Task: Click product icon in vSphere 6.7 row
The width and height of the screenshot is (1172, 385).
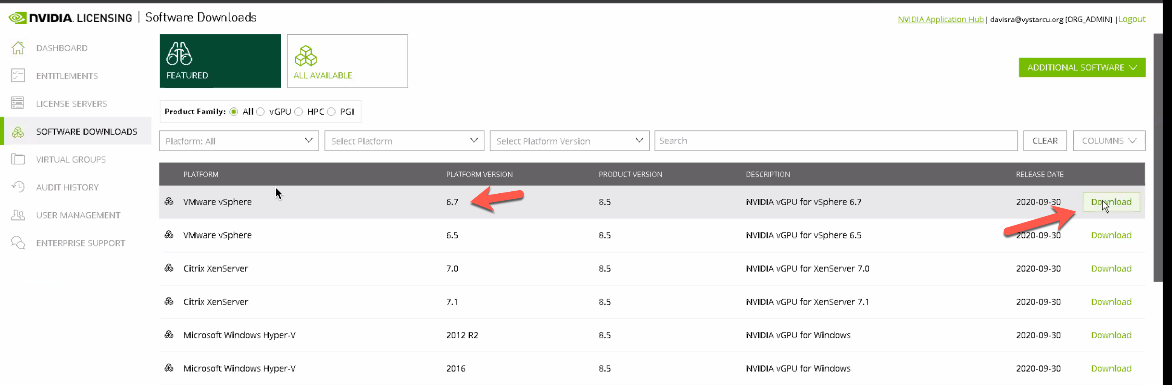Action: coord(169,202)
